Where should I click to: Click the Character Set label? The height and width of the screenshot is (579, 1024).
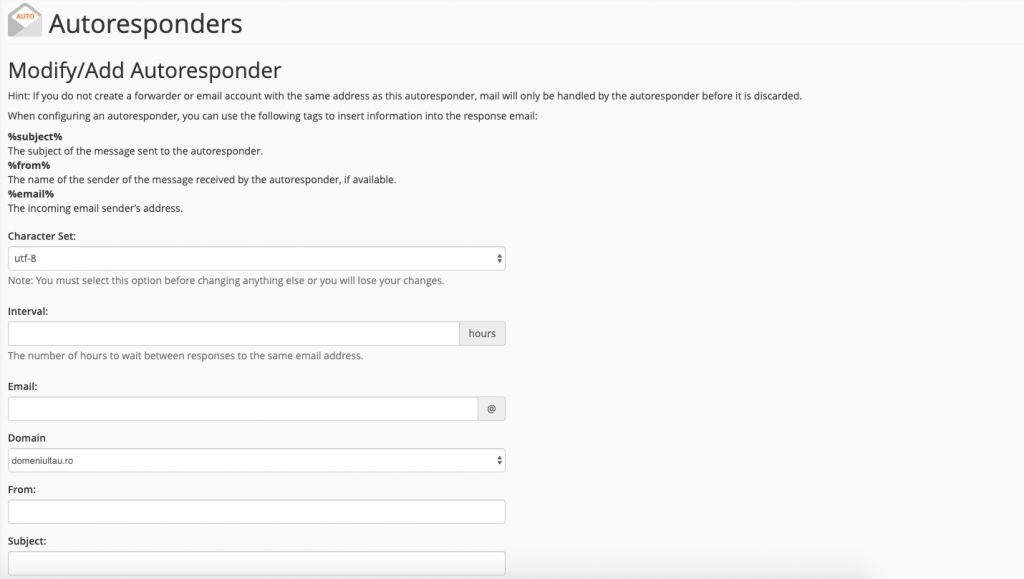click(42, 236)
